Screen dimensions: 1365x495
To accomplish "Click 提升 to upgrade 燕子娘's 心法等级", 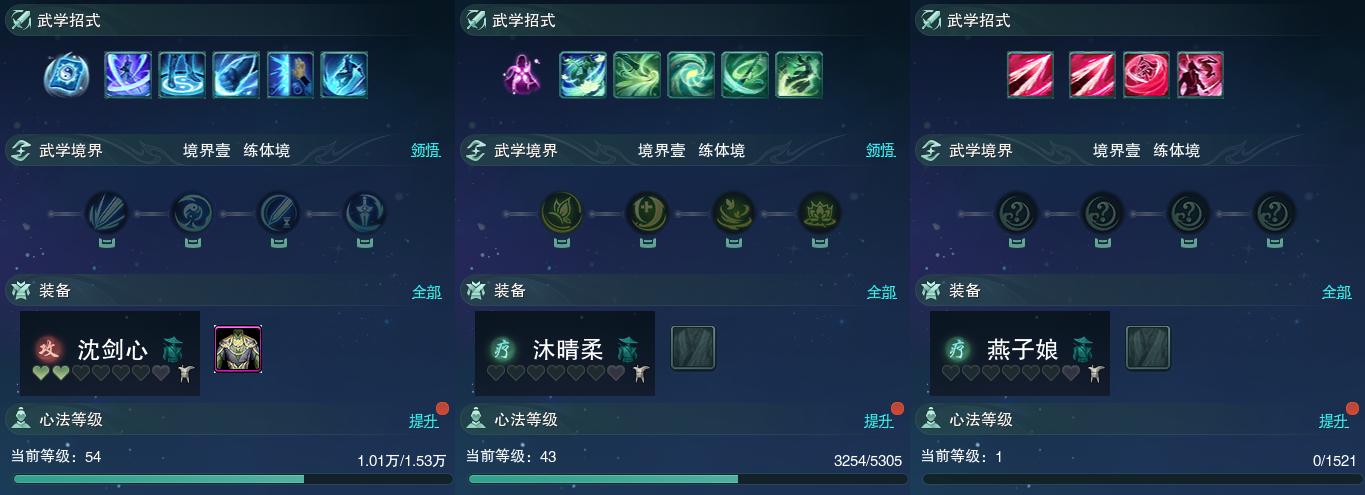I will (1334, 421).
